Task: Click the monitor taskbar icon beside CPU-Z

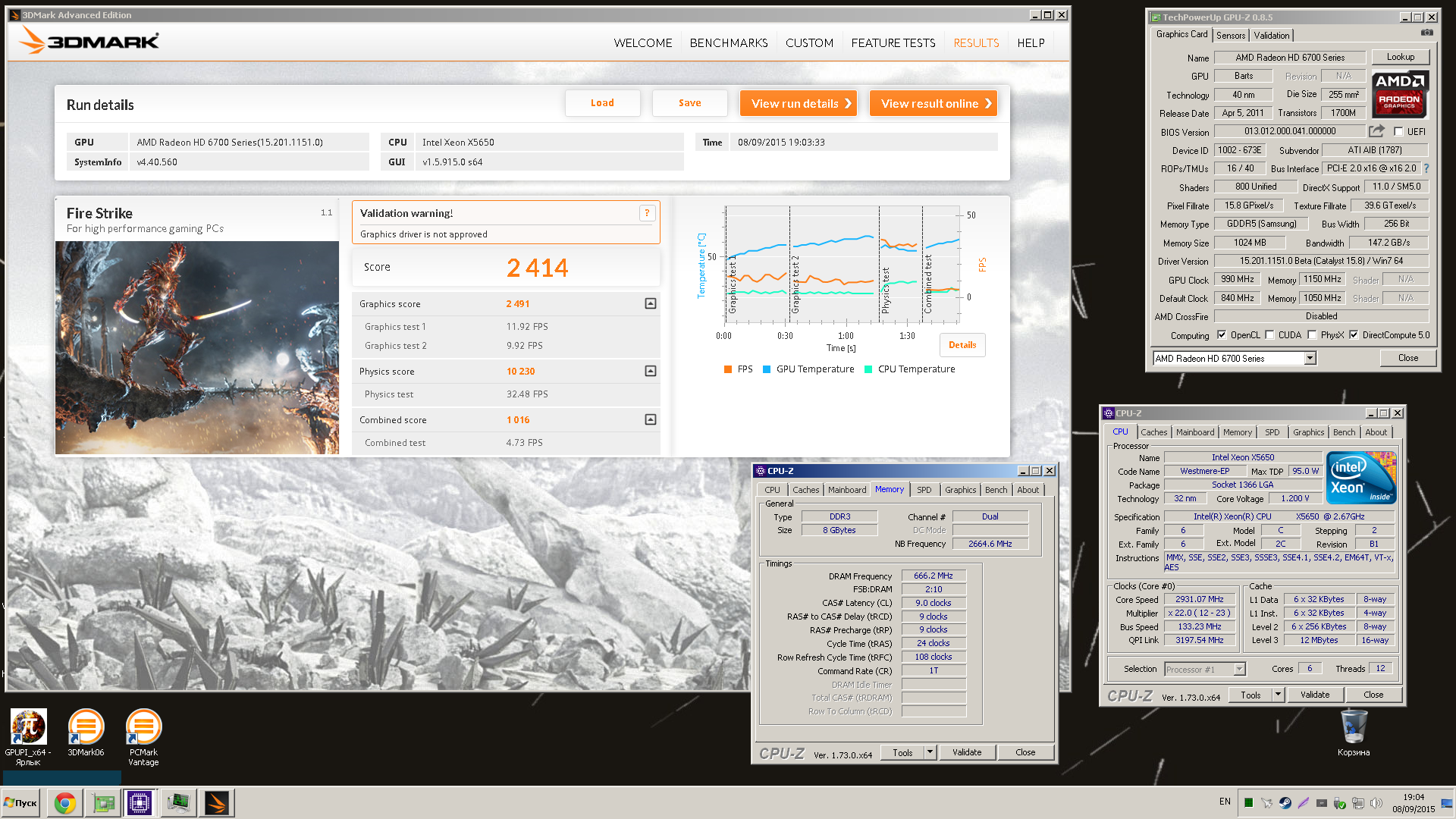Action: pos(178,803)
